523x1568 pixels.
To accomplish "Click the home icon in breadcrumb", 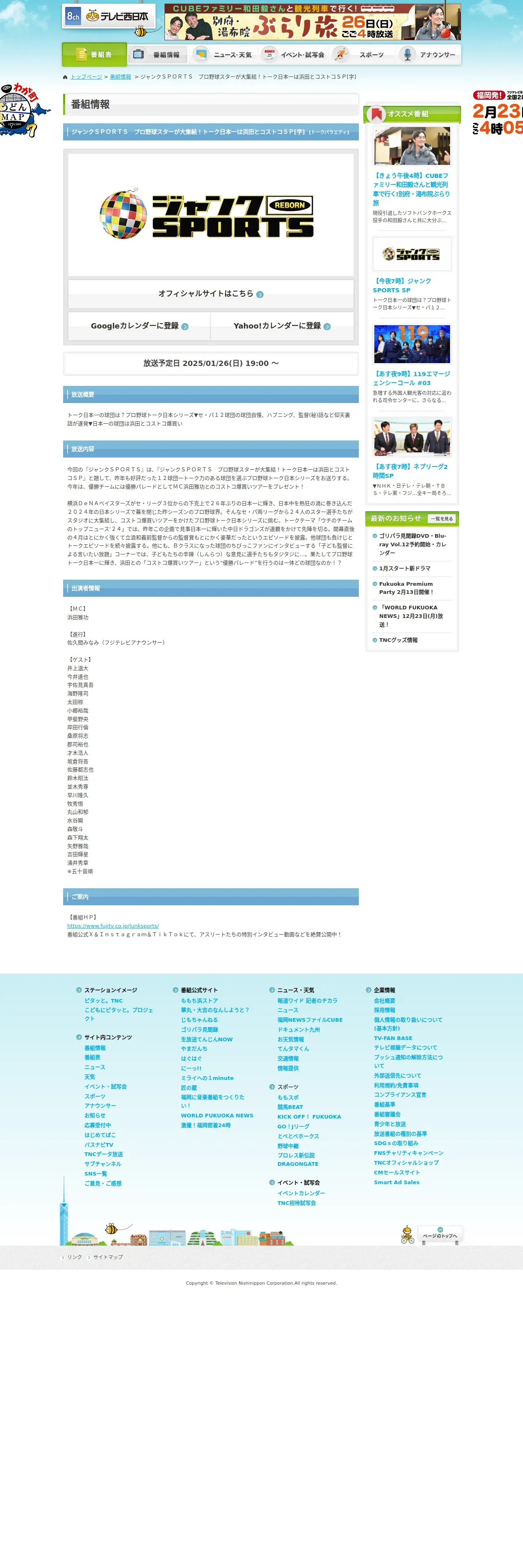I will (65, 77).
